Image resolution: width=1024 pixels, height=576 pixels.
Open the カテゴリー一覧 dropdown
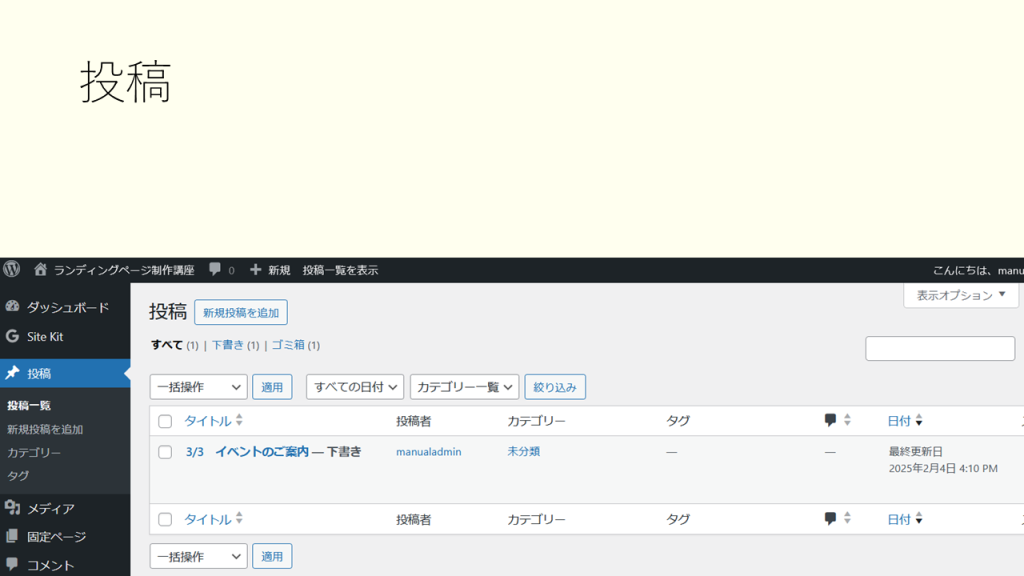pyautogui.click(x=464, y=387)
